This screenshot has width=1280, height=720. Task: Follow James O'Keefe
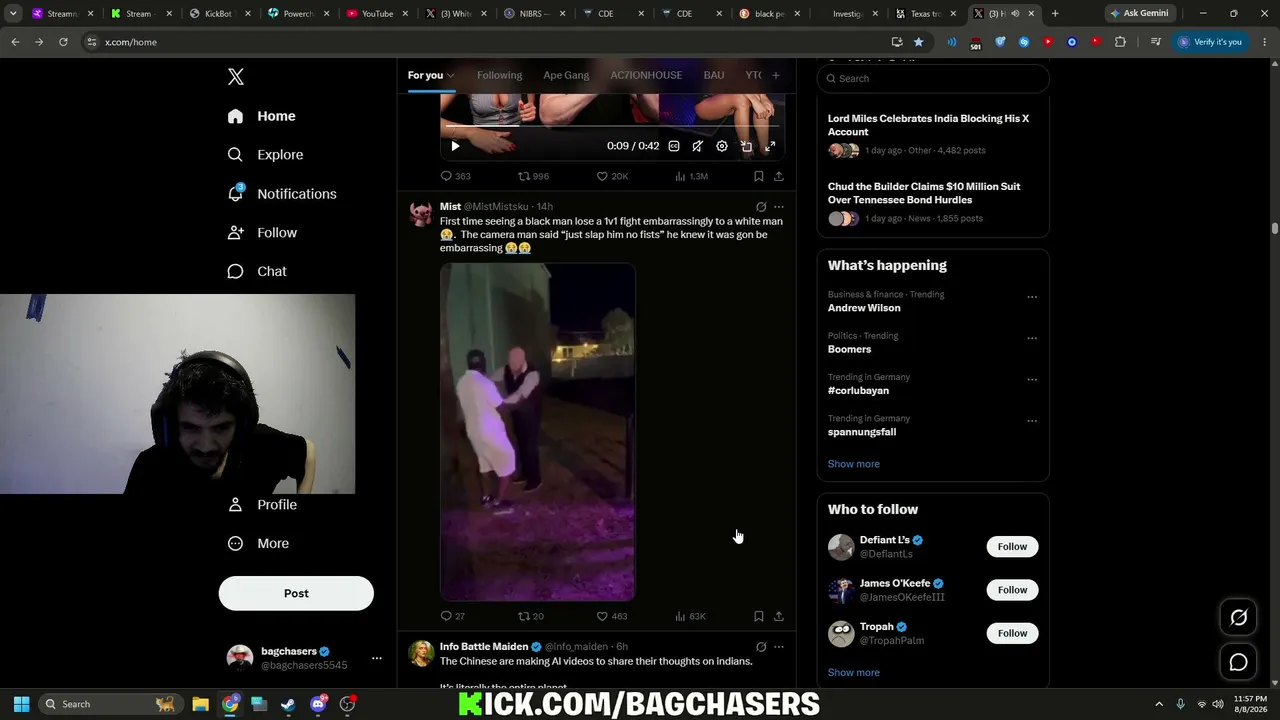[1012, 590]
